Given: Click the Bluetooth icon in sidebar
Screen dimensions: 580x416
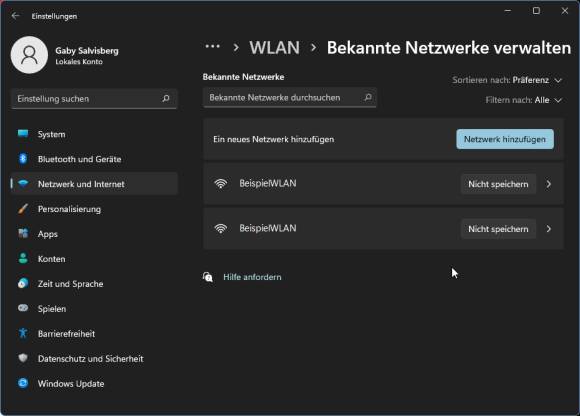Looking at the screenshot, I should click(x=23, y=159).
